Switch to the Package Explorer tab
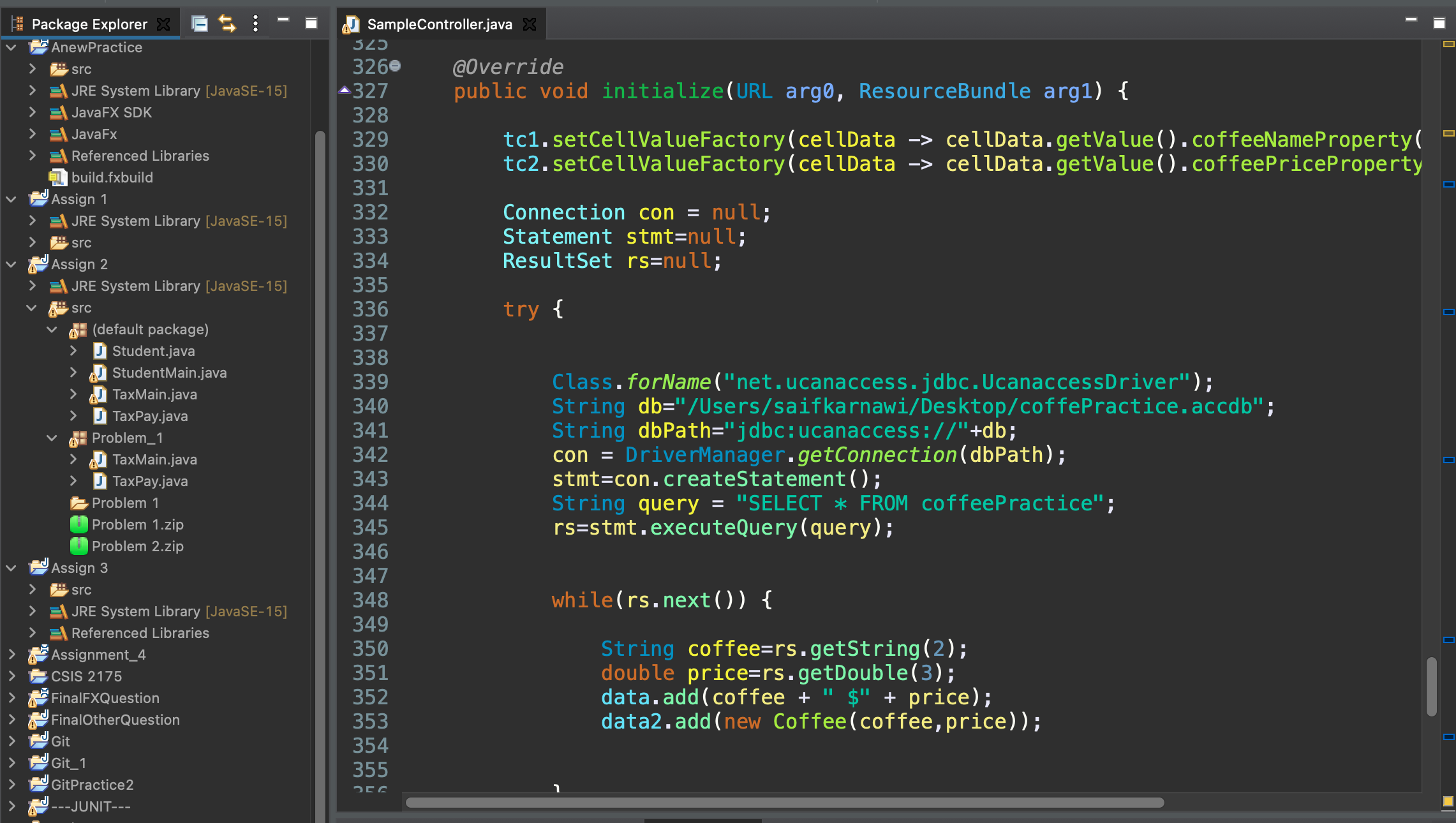Screen dimensions: 1456x823 click(89, 24)
